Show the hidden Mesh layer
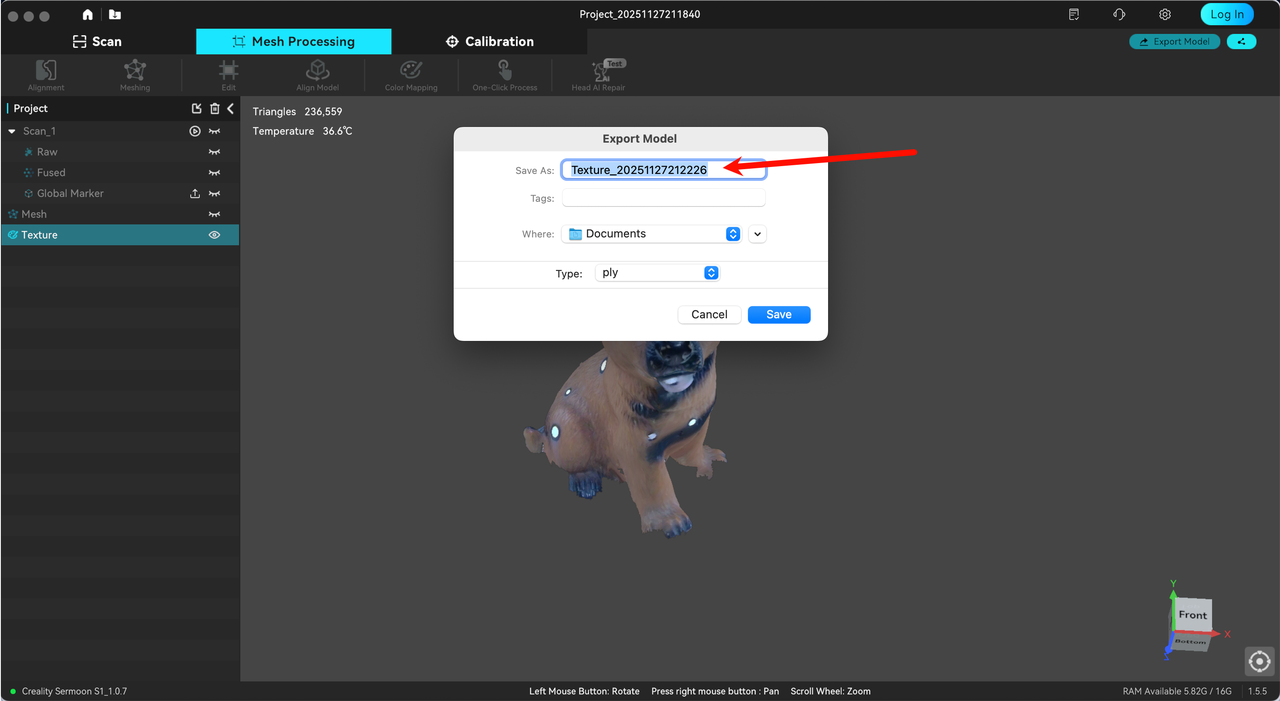This screenshot has height=701, width=1280. 213,213
